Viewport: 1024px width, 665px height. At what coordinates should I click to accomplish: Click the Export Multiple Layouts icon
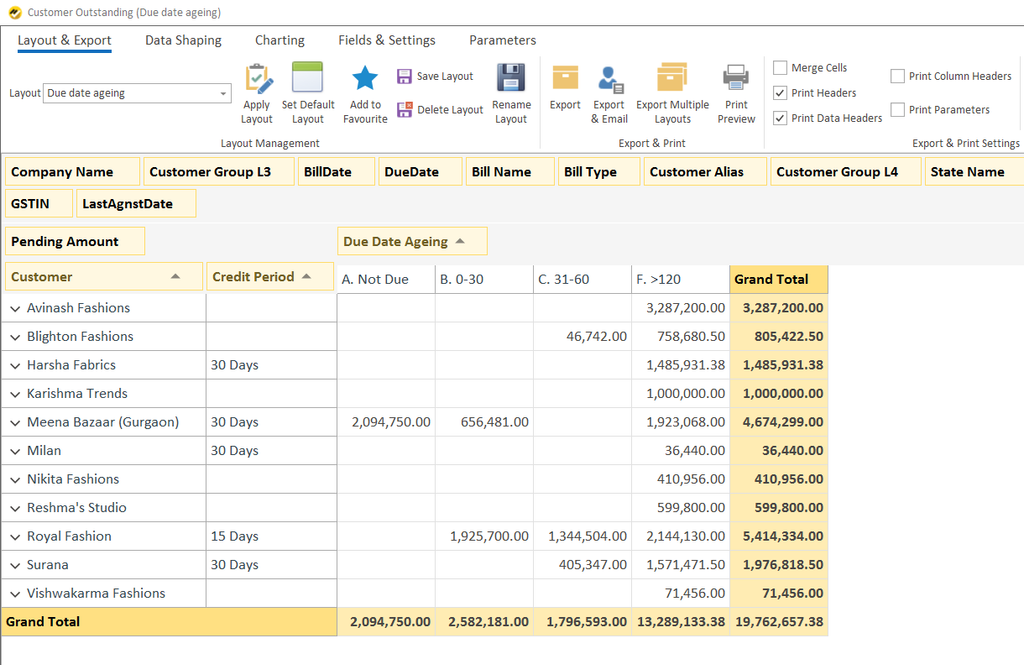click(x=672, y=77)
